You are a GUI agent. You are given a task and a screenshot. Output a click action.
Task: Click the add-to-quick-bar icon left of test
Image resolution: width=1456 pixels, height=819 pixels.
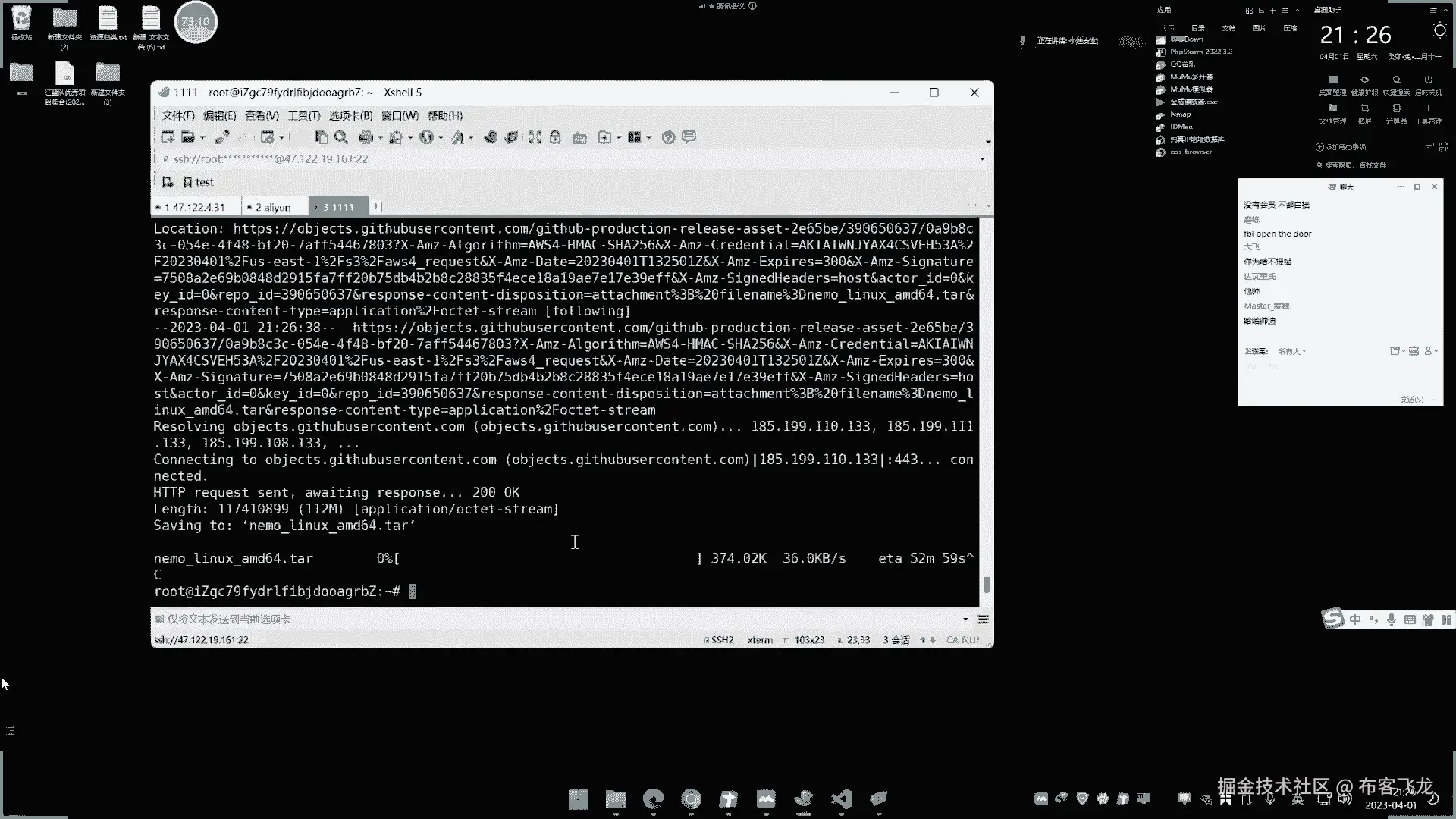coord(168,182)
